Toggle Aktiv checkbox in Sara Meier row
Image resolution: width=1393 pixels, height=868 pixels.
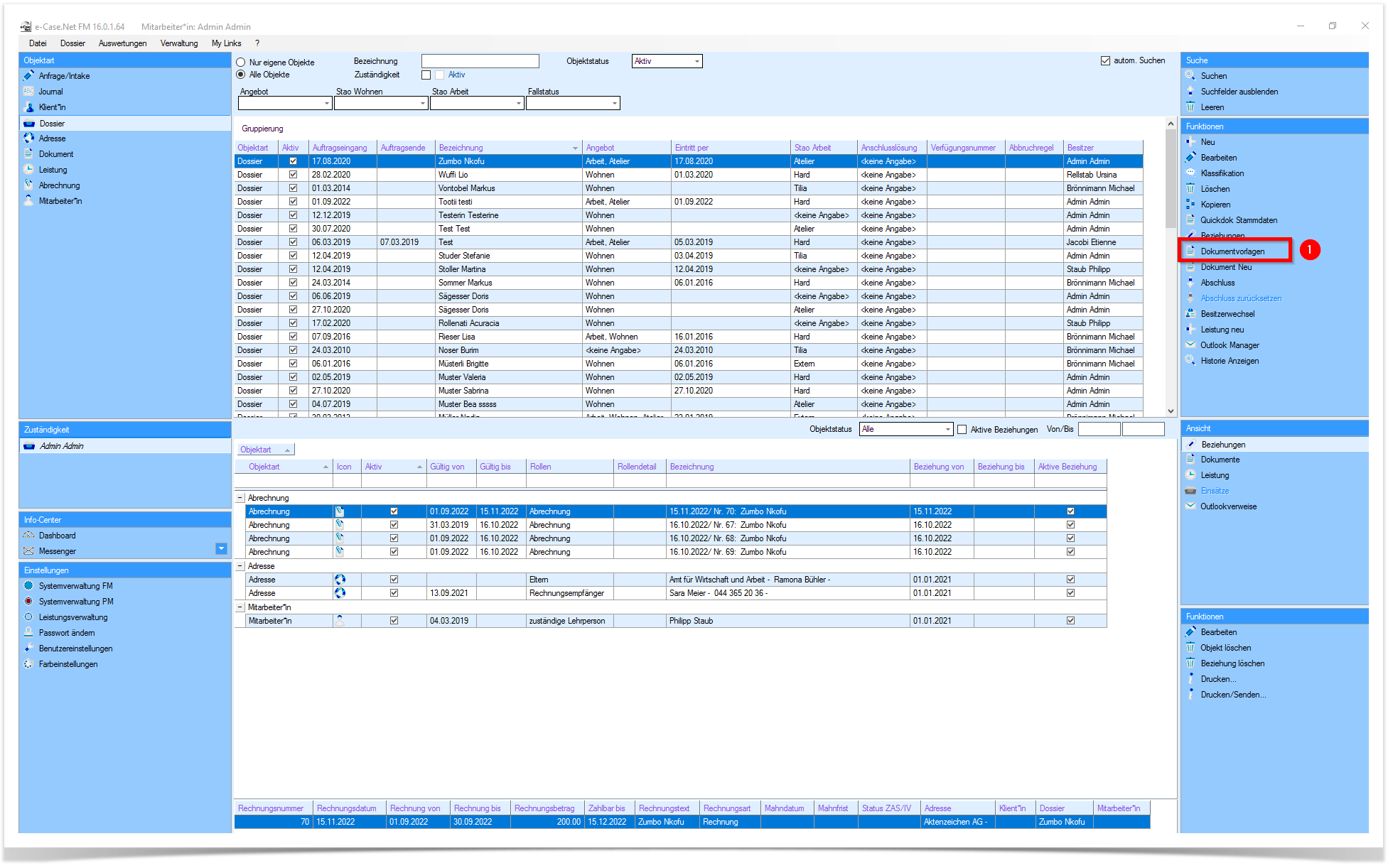[x=394, y=593]
